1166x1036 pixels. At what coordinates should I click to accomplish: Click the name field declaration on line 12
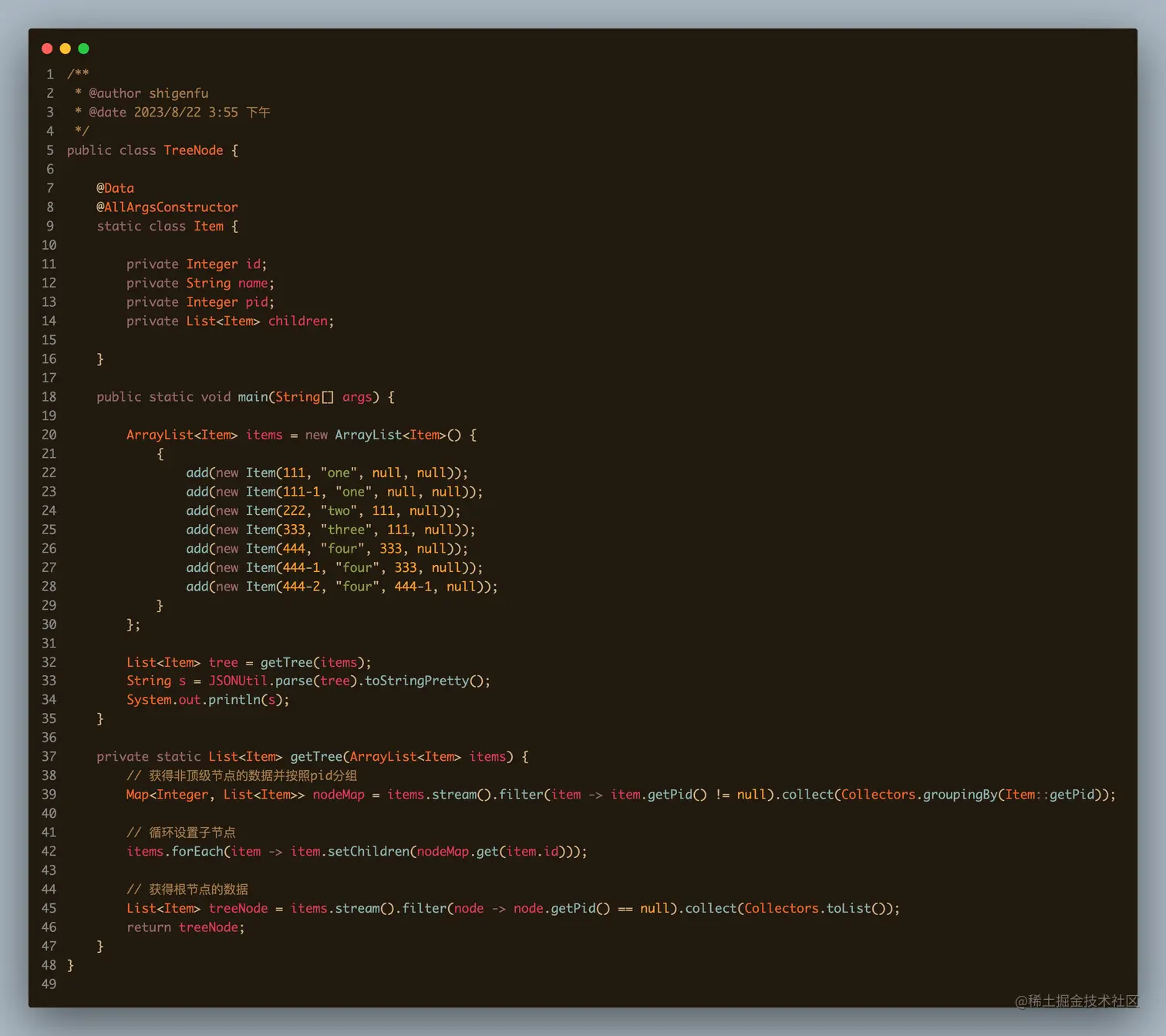pos(201,283)
